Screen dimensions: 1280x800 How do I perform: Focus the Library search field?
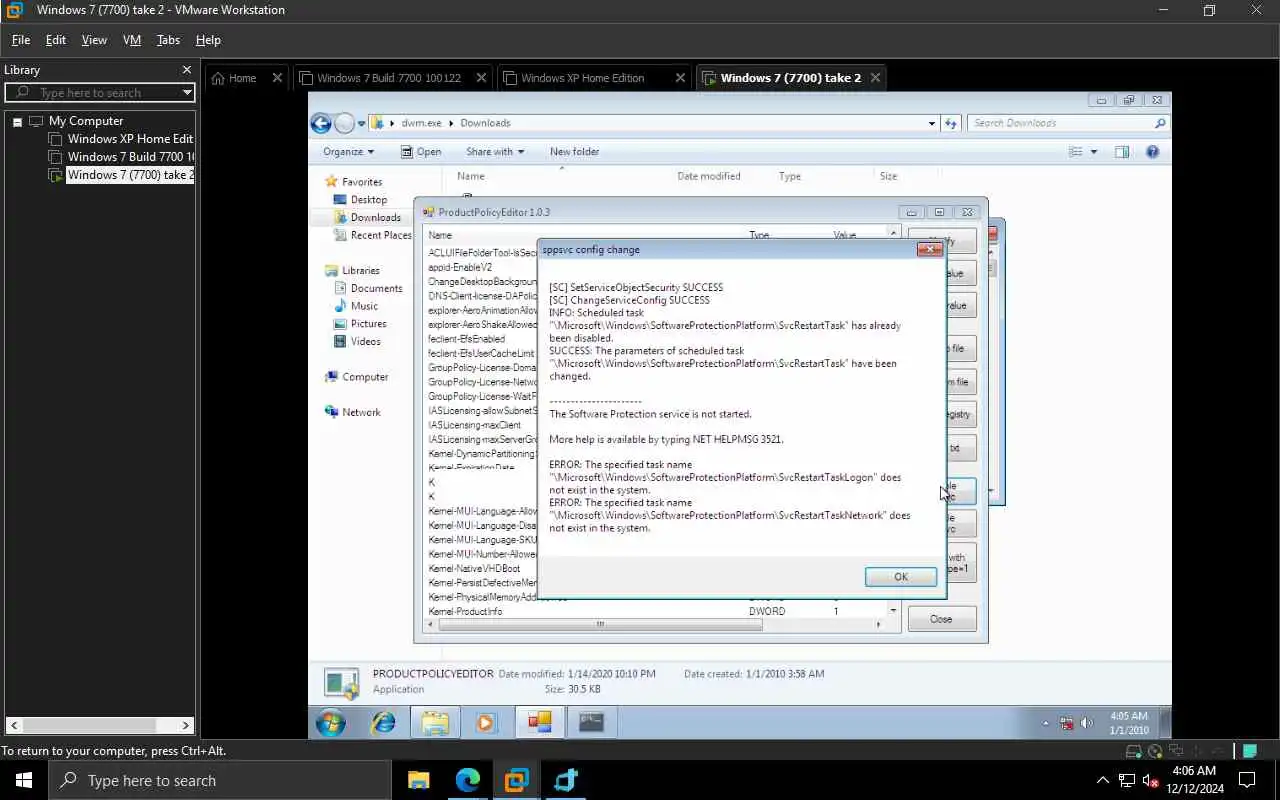click(x=99, y=93)
